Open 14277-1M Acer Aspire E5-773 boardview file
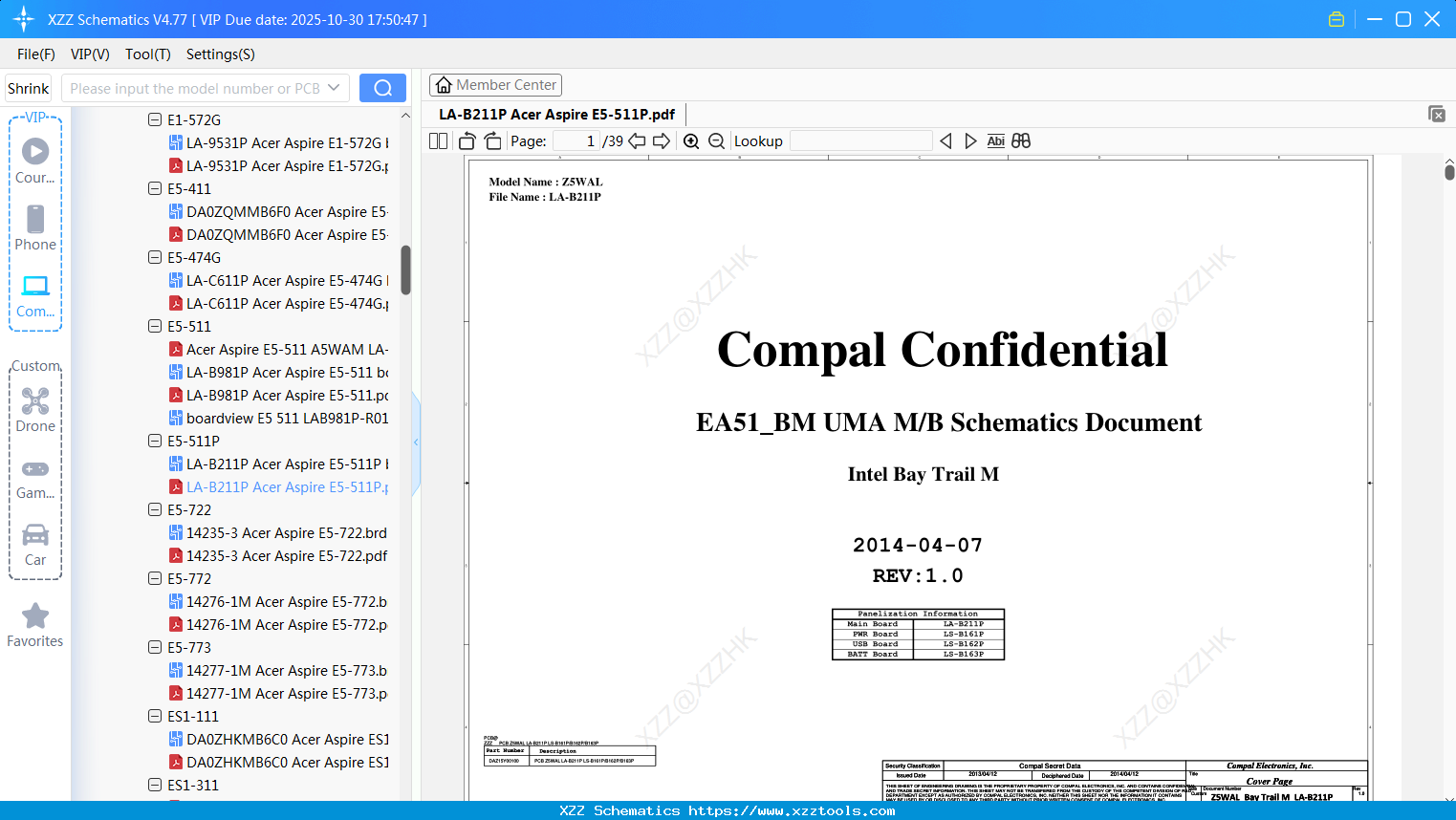The height and width of the screenshot is (820, 1456). 278,671
